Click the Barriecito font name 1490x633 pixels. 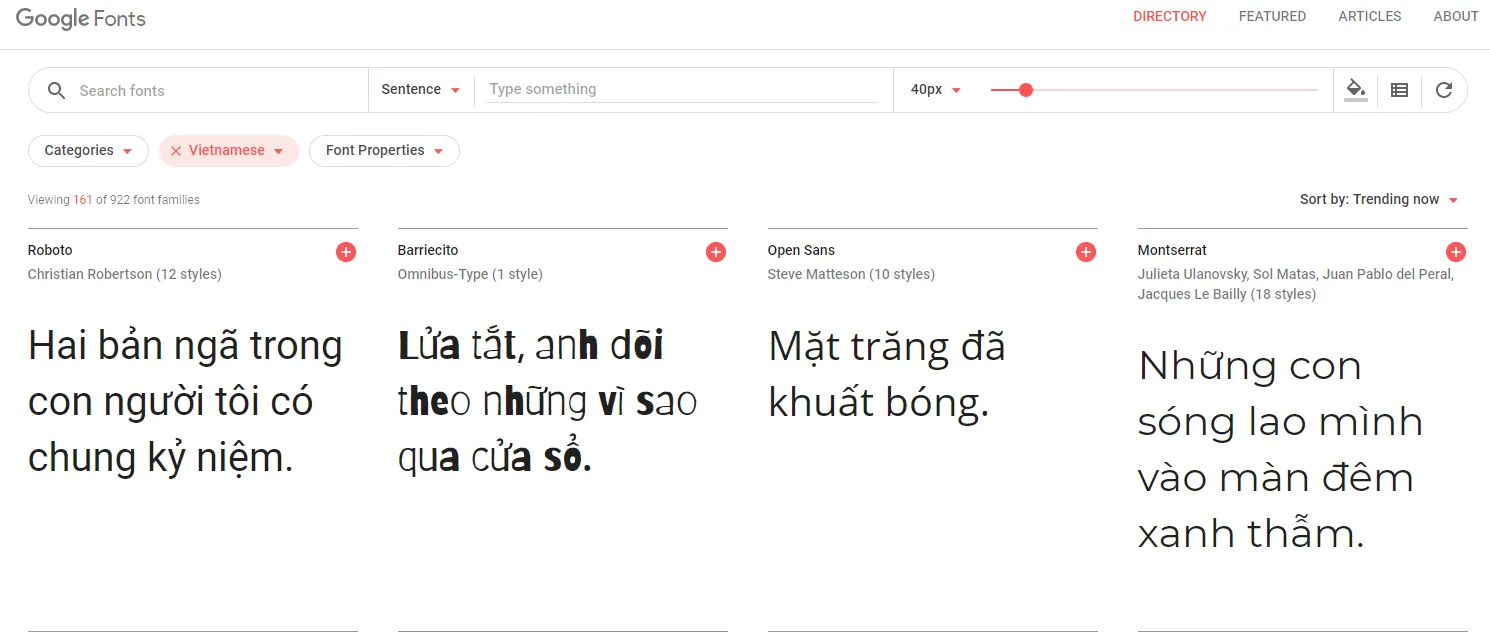click(x=428, y=250)
